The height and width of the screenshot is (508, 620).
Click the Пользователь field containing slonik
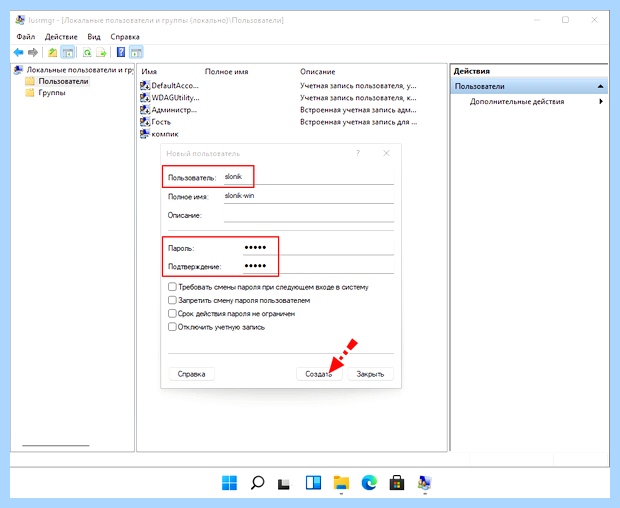(308, 177)
